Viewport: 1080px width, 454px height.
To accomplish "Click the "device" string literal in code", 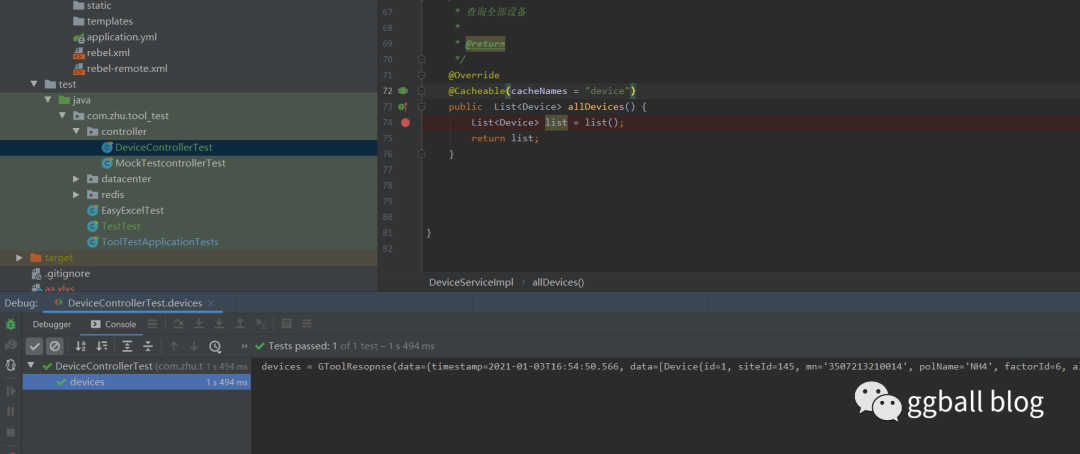I will [607, 91].
